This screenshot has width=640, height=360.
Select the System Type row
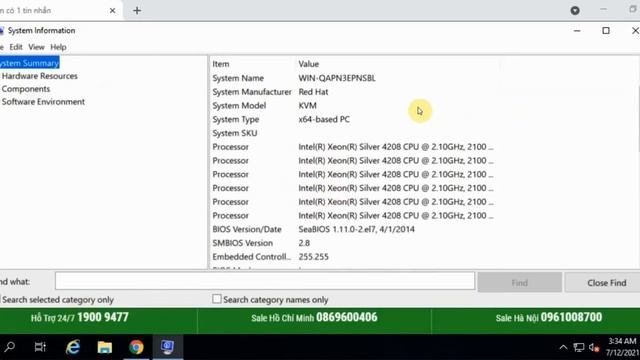click(353, 119)
